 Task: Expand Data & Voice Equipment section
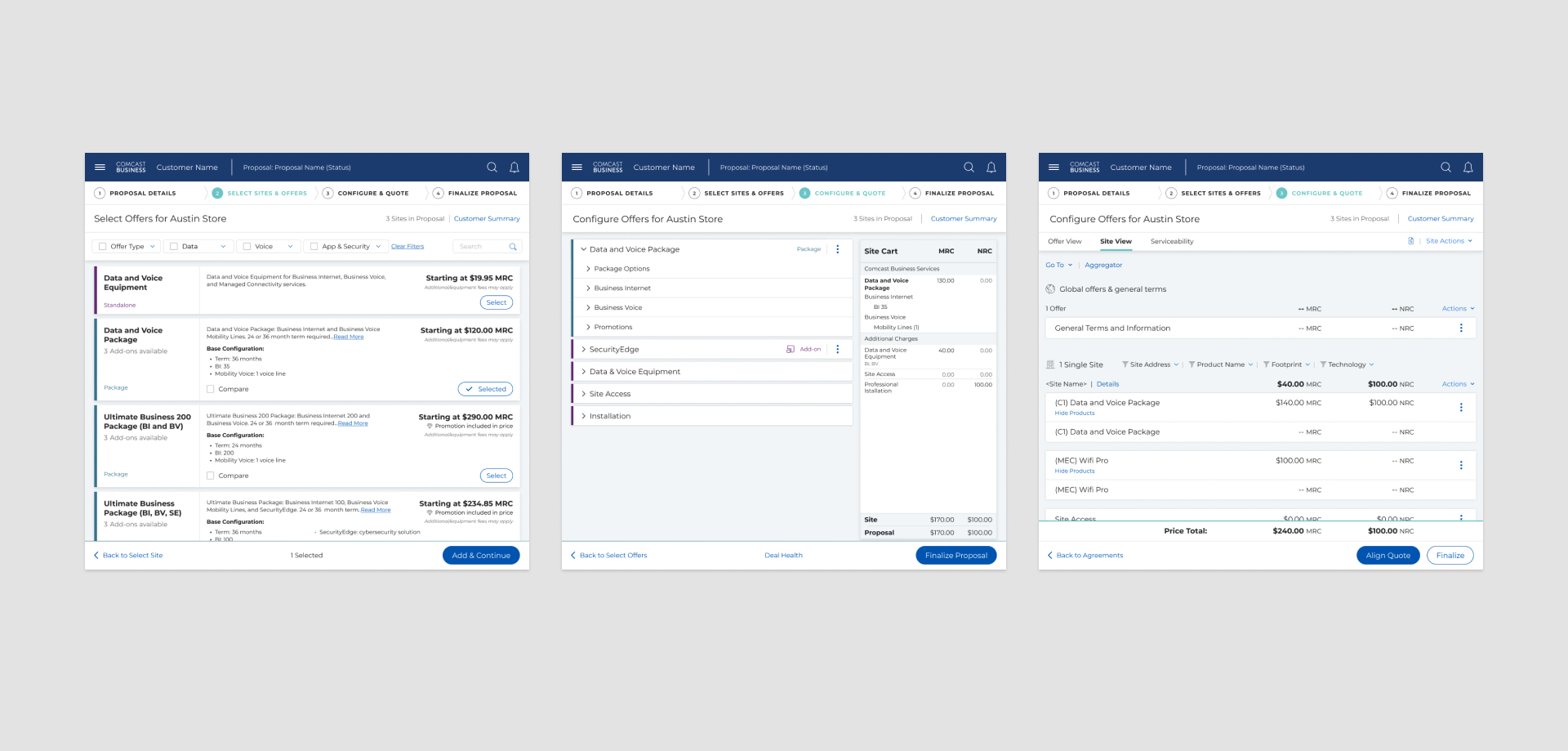pyautogui.click(x=583, y=371)
